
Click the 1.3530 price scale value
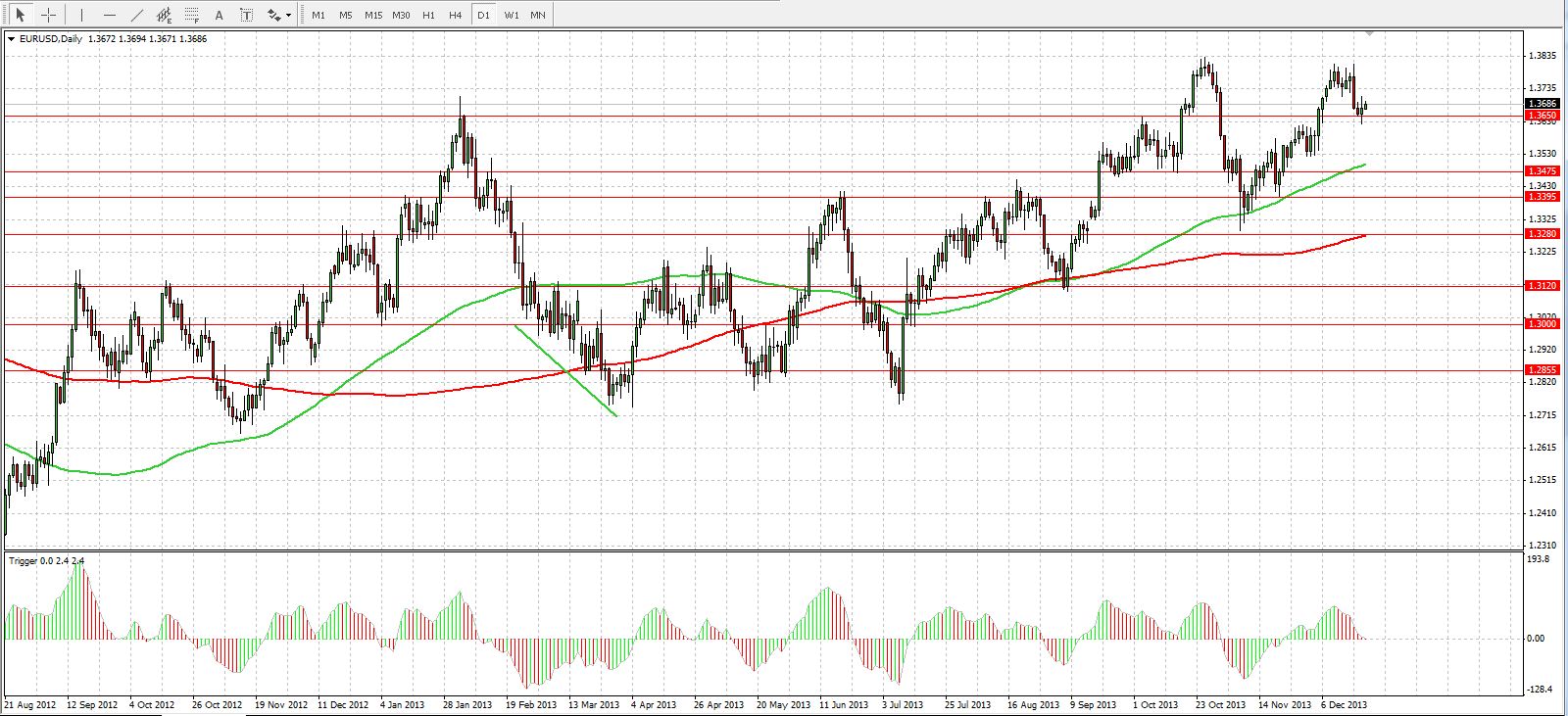coord(1543,154)
